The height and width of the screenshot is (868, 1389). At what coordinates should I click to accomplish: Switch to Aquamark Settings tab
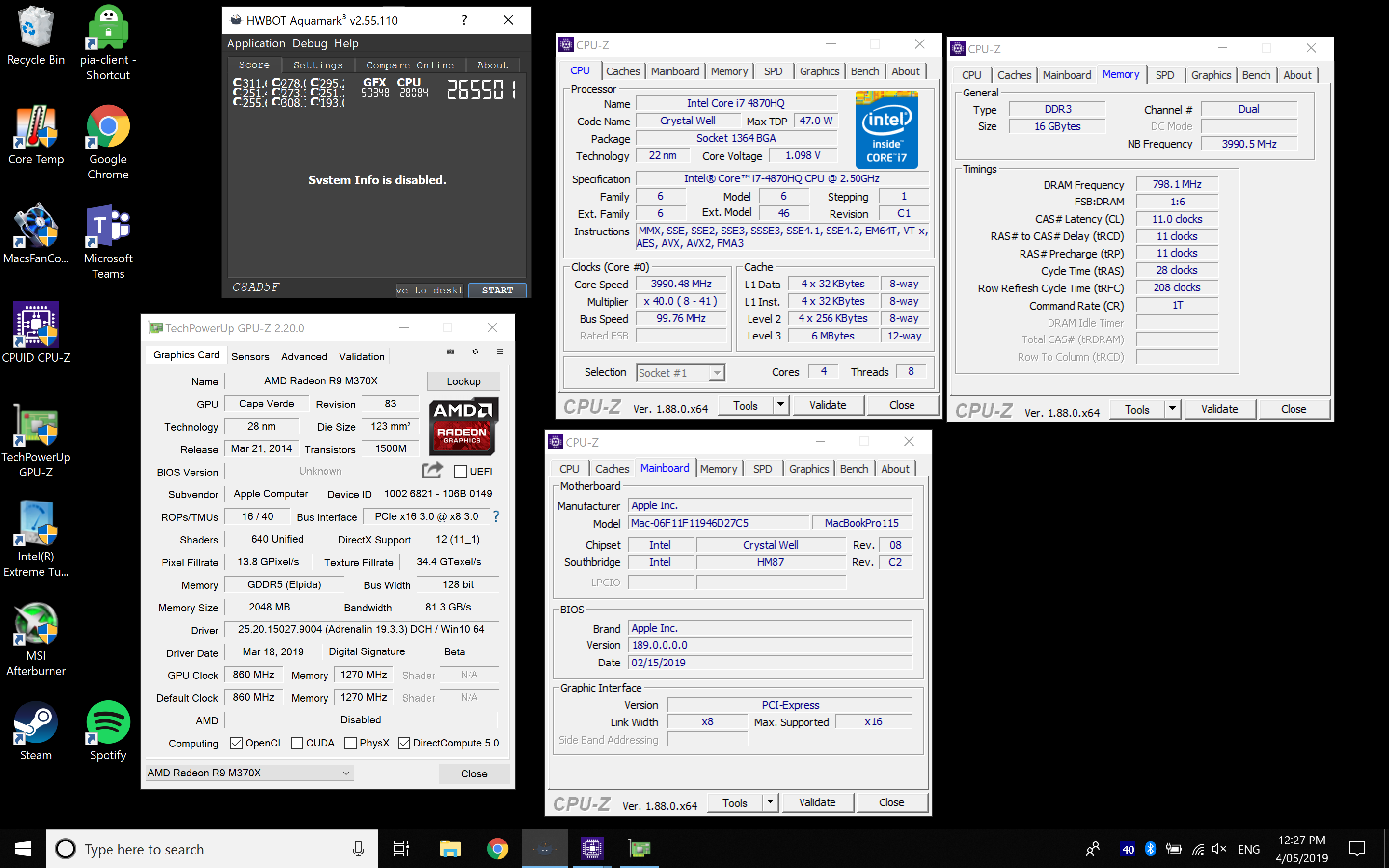pos(318,65)
